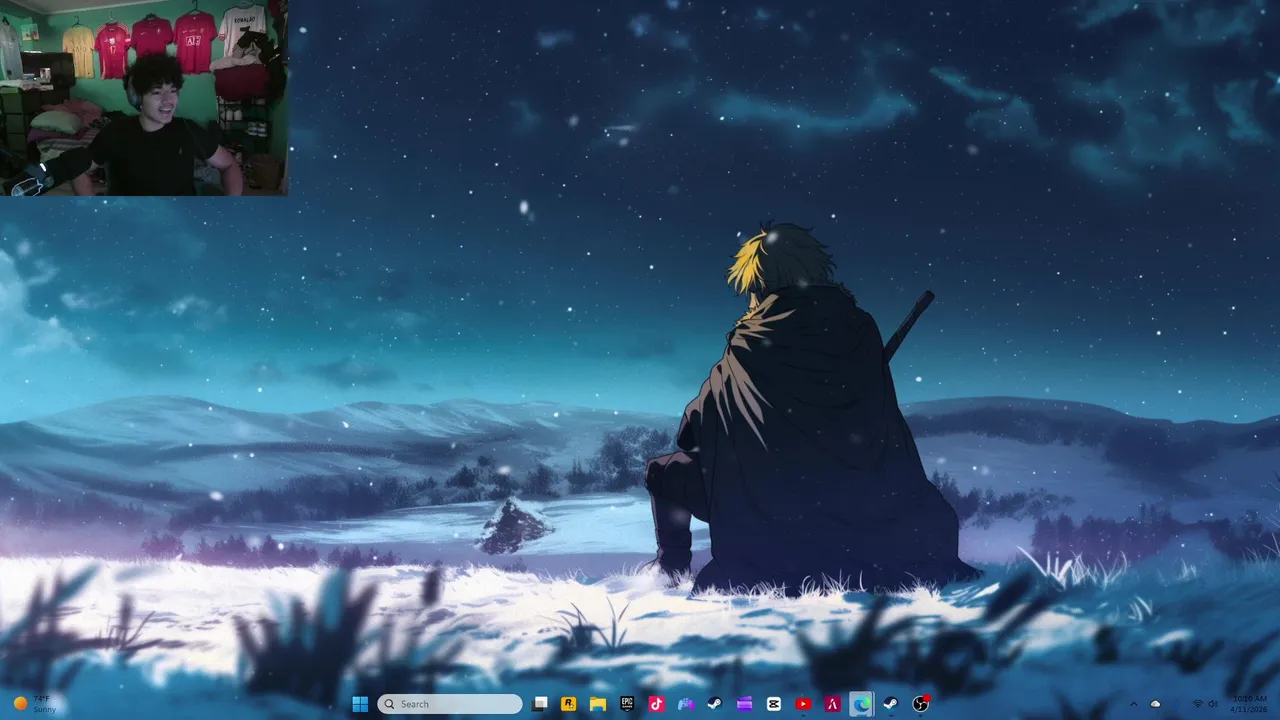Screen dimensions: 1280x720
Task: Open the game controller app icon
Action: tap(685, 704)
